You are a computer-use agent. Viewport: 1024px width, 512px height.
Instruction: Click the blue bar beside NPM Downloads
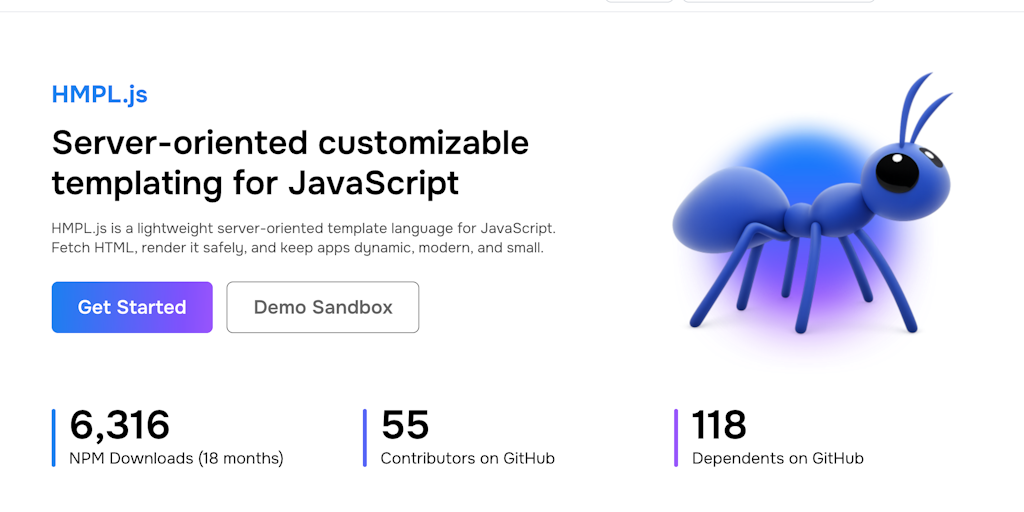click(x=53, y=437)
